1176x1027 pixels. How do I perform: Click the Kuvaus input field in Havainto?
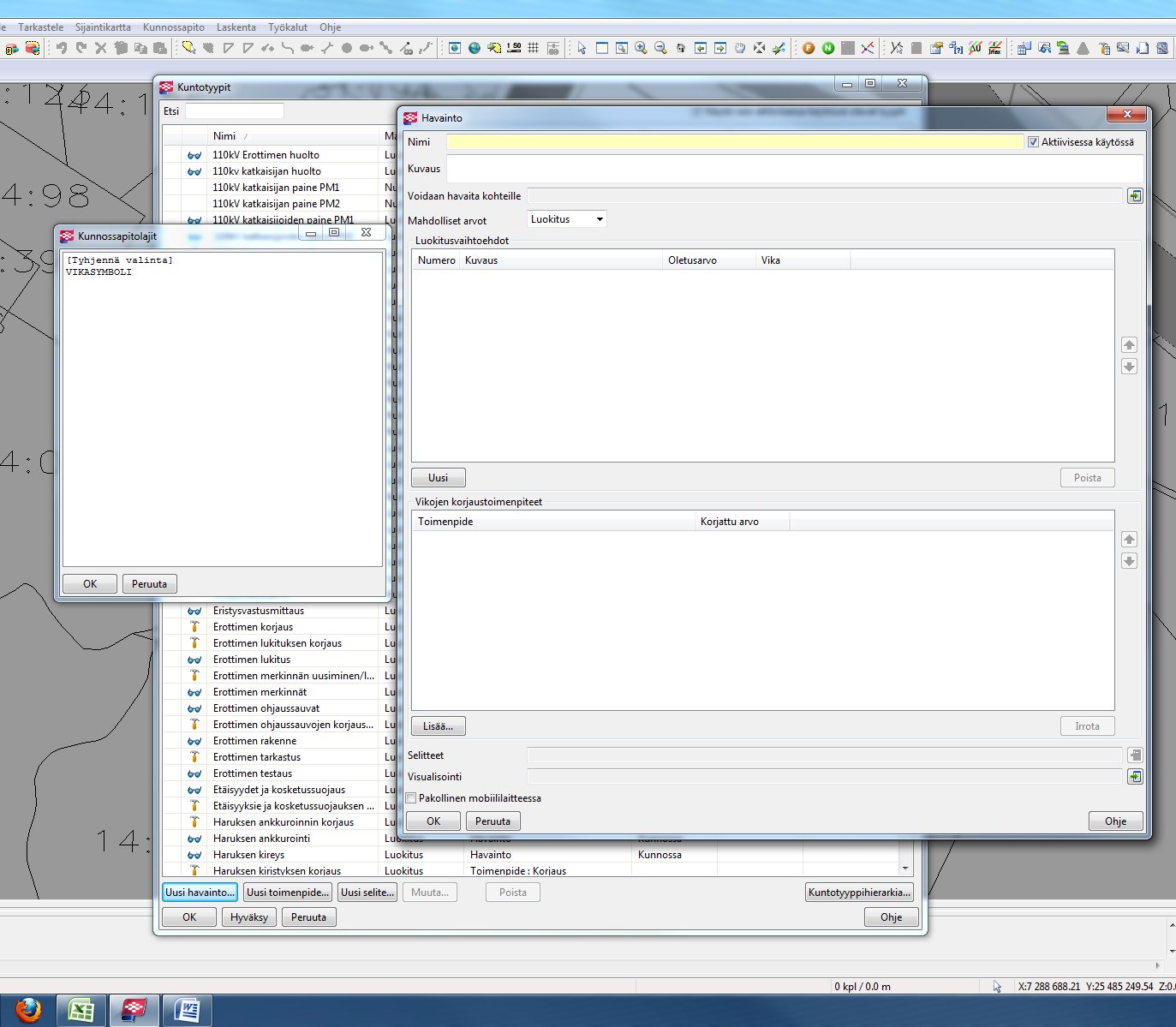pos(795,169)
